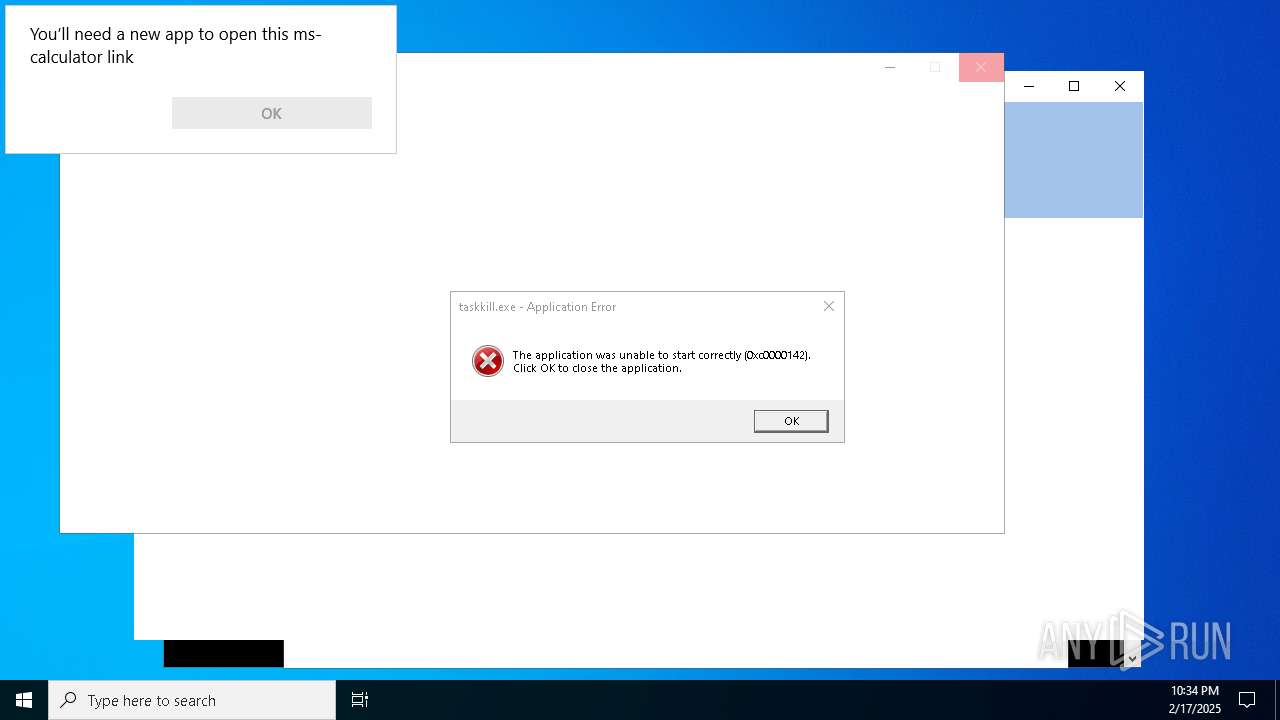
Task: Open the Windows Start menu
Action: 24,700
